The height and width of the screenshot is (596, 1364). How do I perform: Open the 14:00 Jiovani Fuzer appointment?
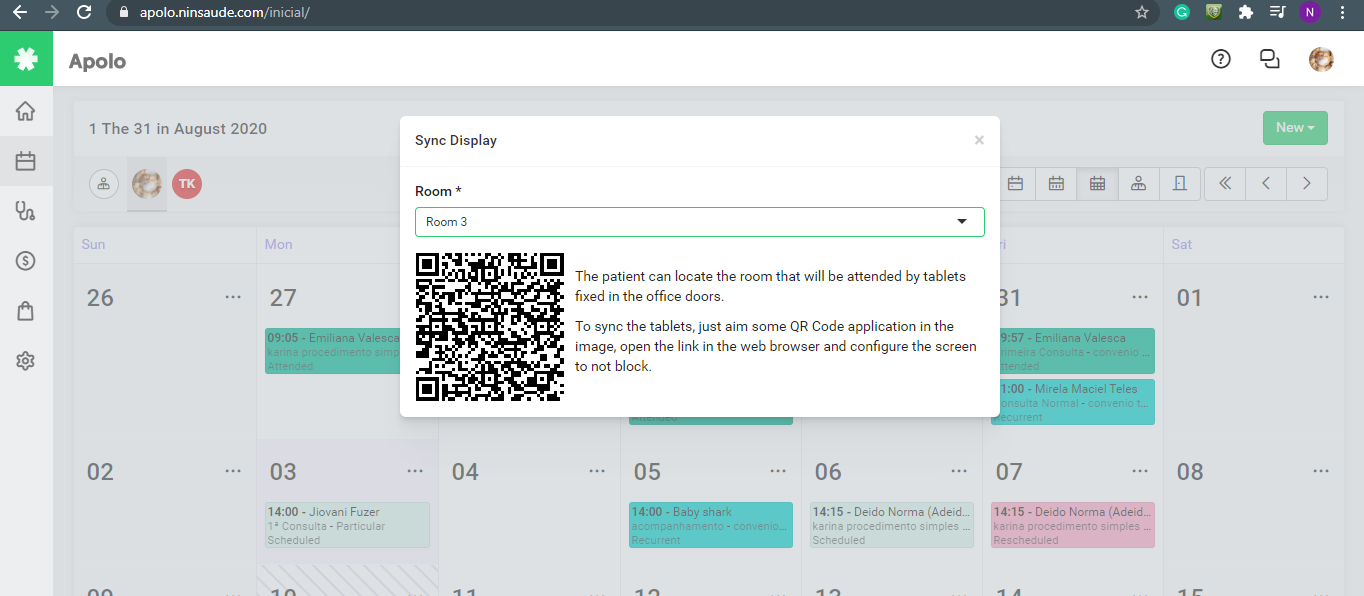click(x=347, y=525)
